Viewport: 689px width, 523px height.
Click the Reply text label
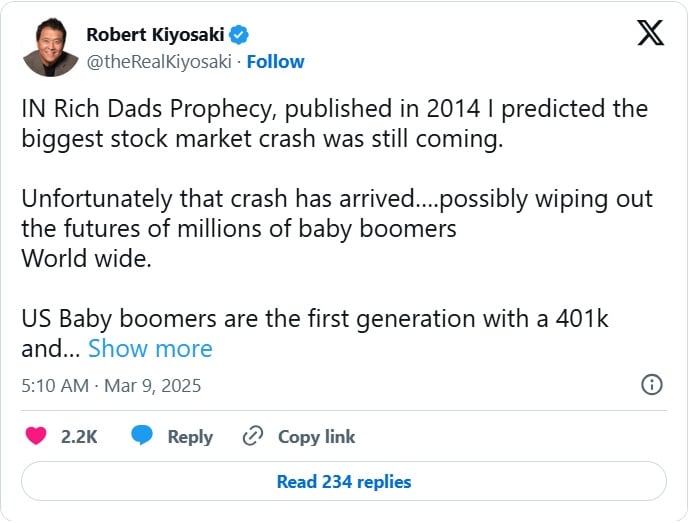(x=190, y=436)
